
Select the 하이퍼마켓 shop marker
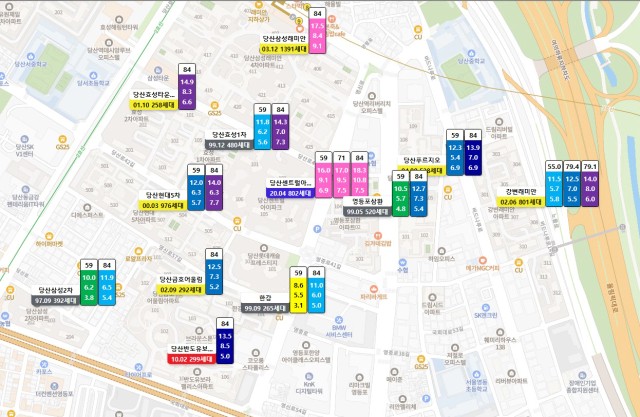[49, 236]
